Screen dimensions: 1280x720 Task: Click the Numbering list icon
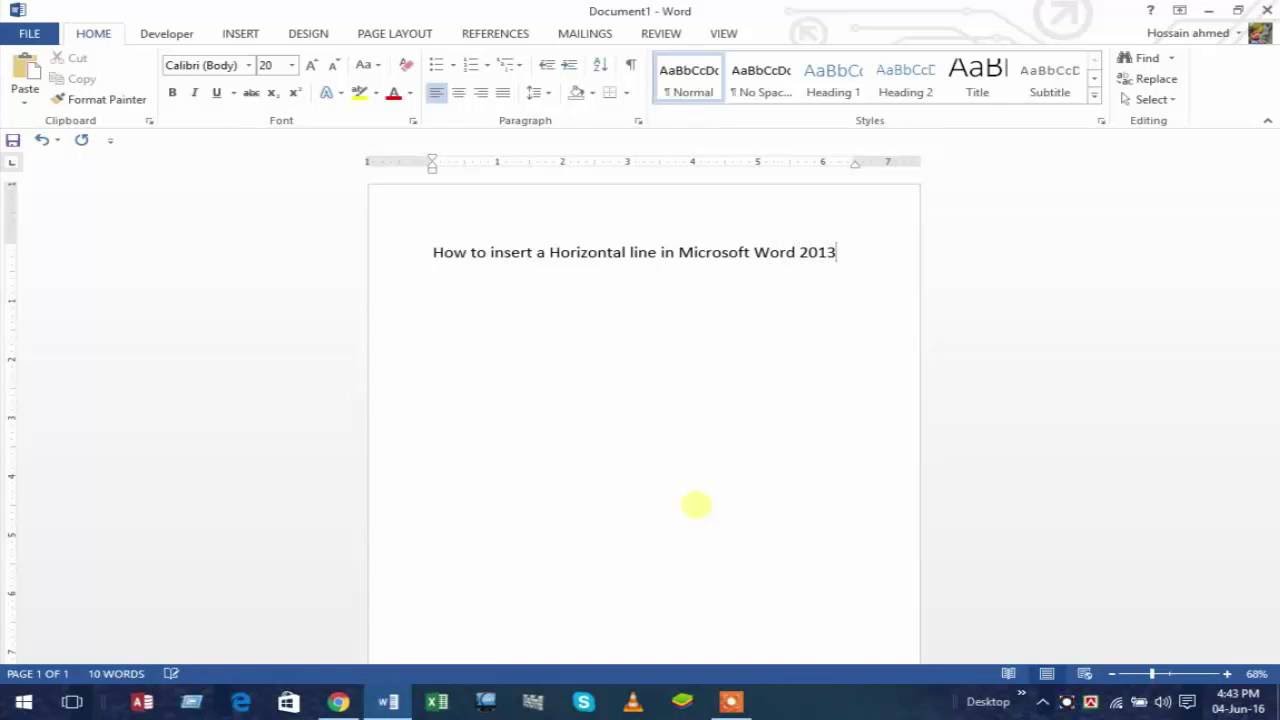coord(471,65)
